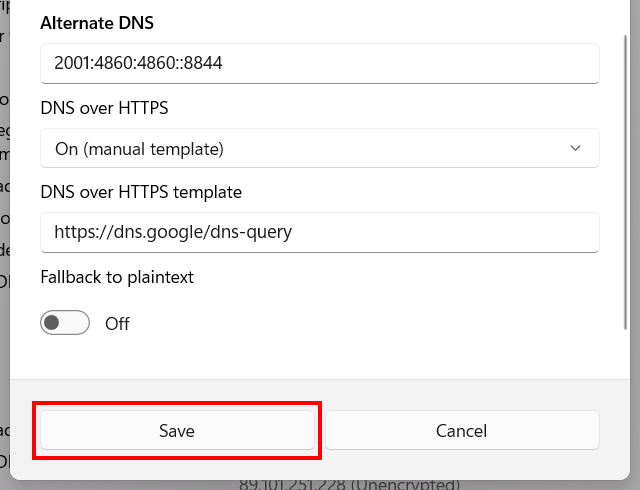Click the round knob of the Off switch
The width and height of the screenshot is (640, 490).
tap(53, 323)
